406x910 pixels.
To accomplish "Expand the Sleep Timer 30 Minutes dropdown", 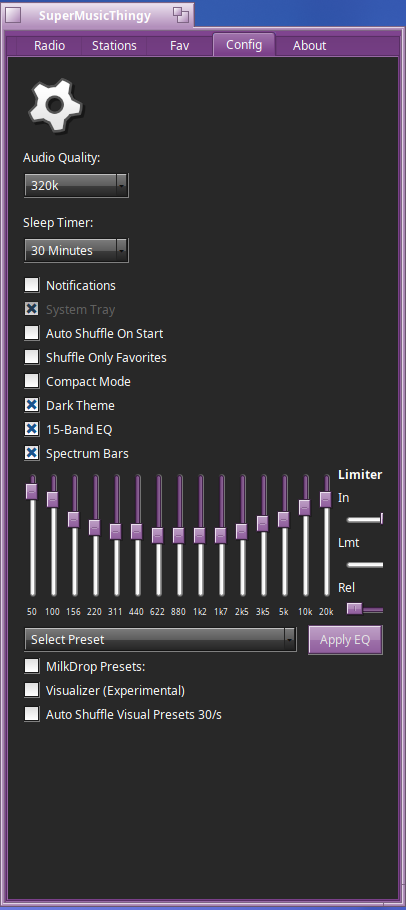I will 77,251.
